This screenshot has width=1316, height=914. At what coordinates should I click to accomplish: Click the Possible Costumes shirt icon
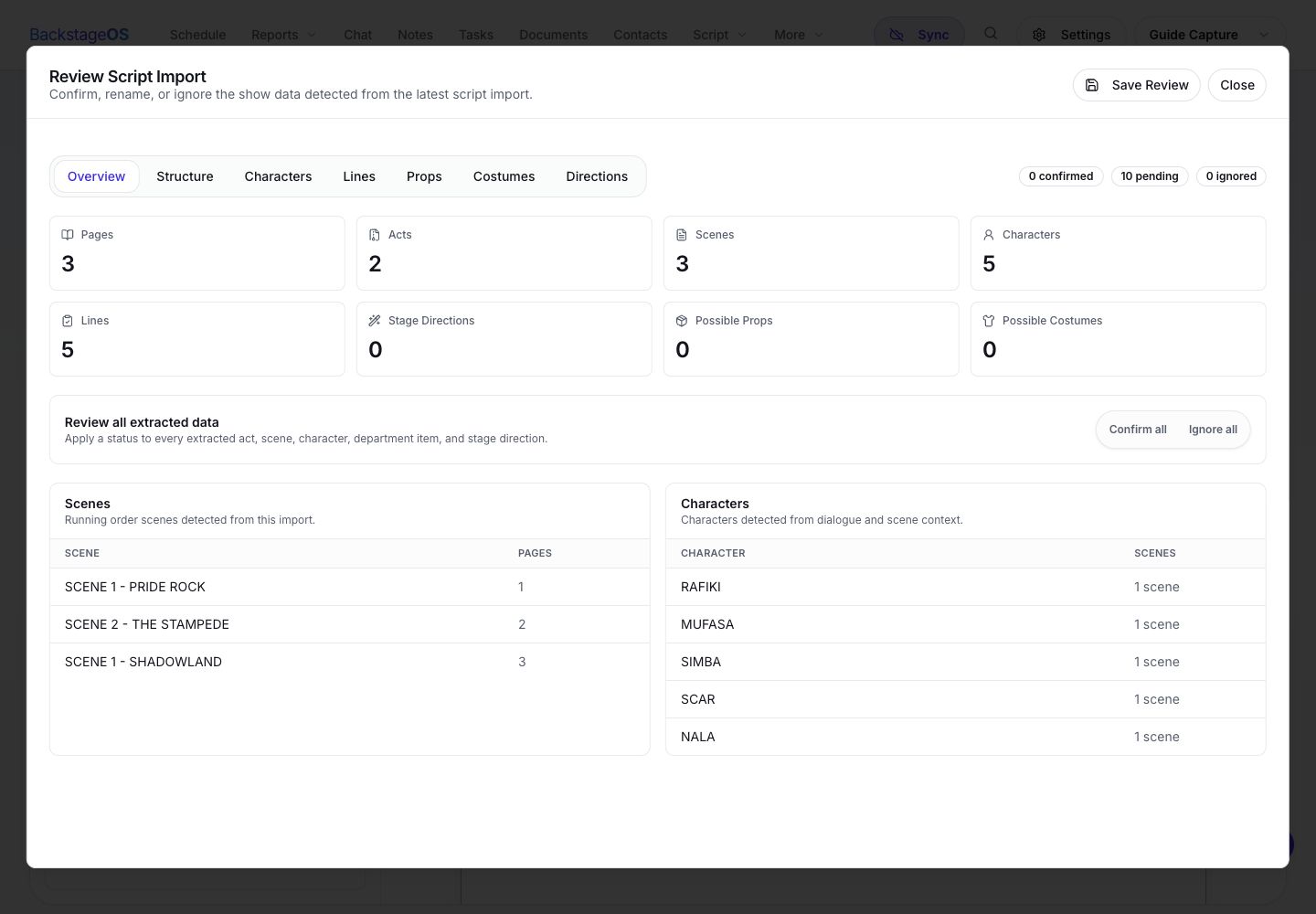989,321
